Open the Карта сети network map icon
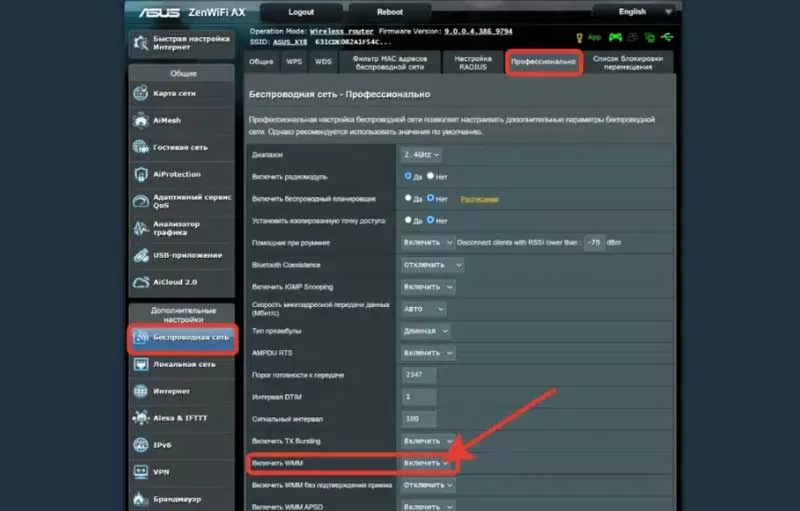This screenshot has width=800, height=511. (x=141, y=93)
